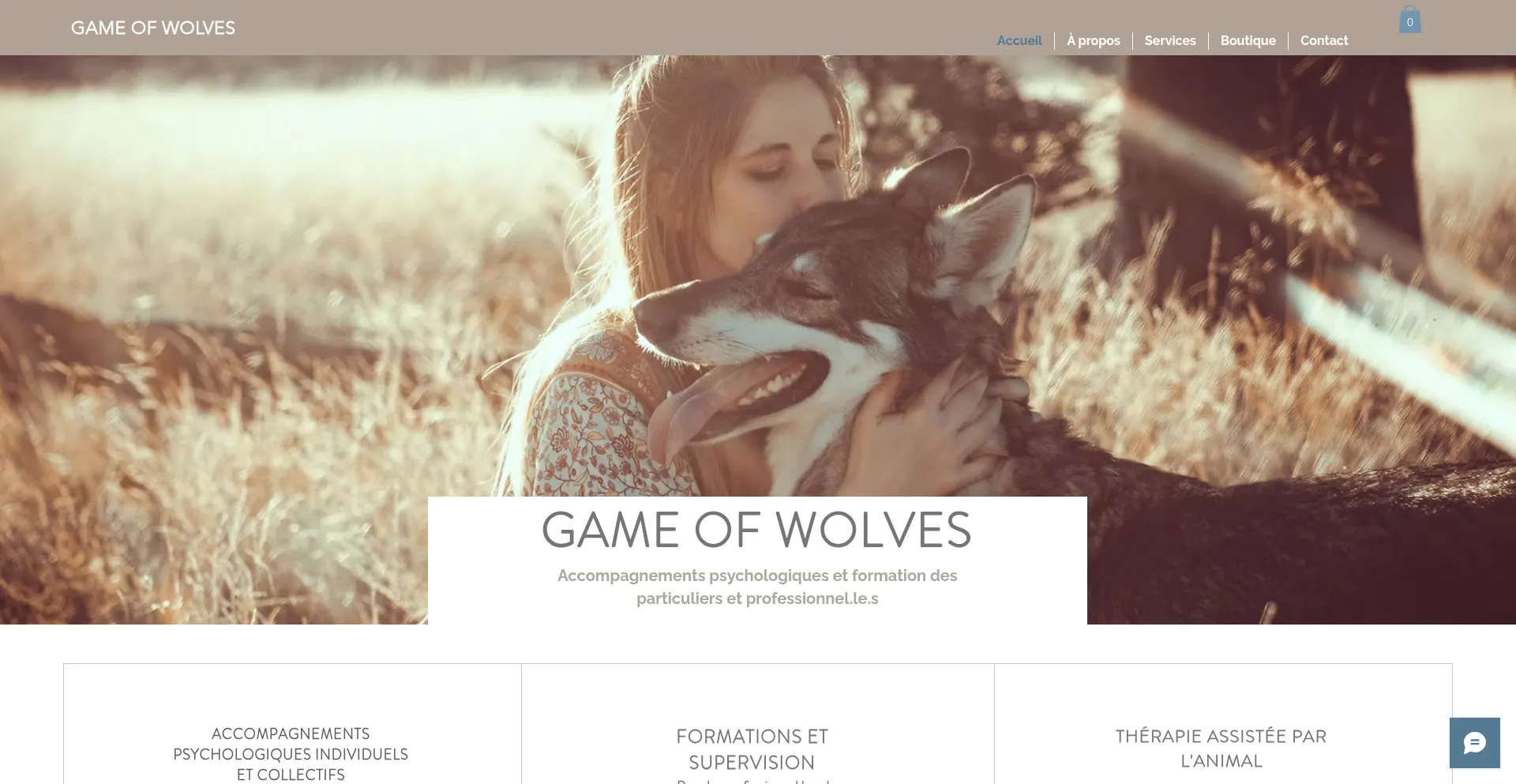Click the cart item count number
Screen dimensions: 1516x784
click(x=1409, y=23)
